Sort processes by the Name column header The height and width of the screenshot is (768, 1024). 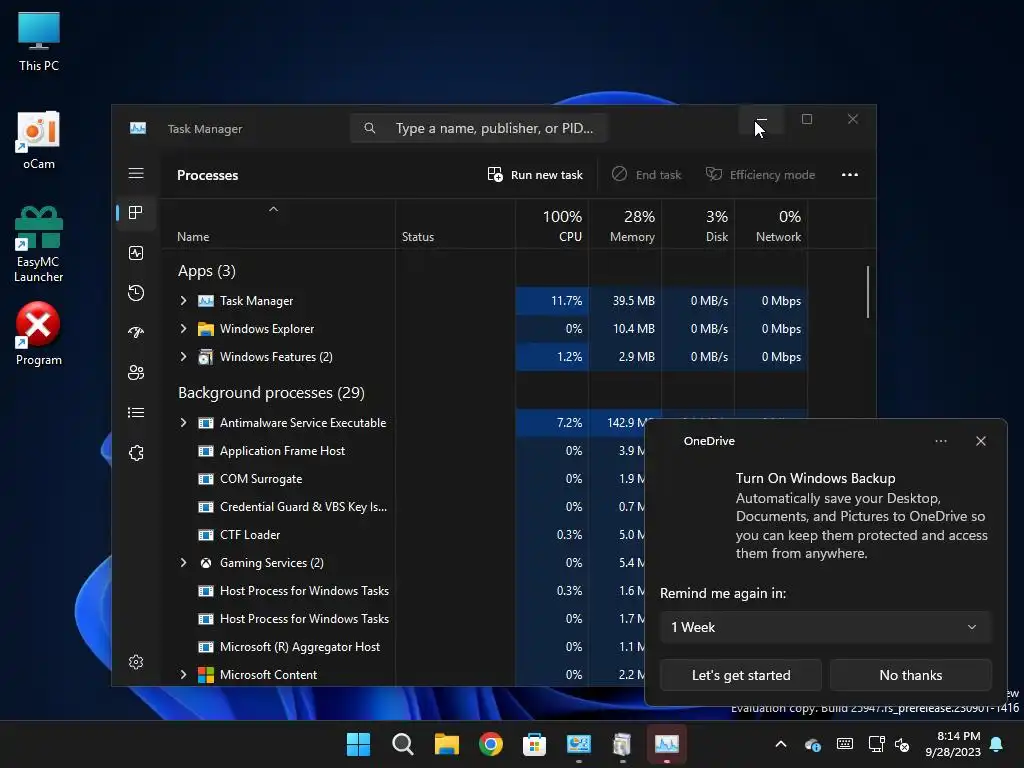click(x=278, y=224)
